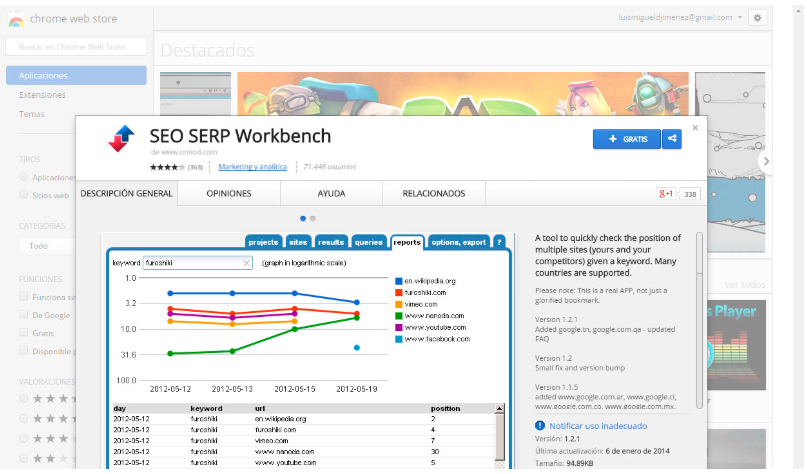This screenshot has width=807, height=474.
Task: Tick the Gratis filter checkbox
Action: (x=24, y=332)
